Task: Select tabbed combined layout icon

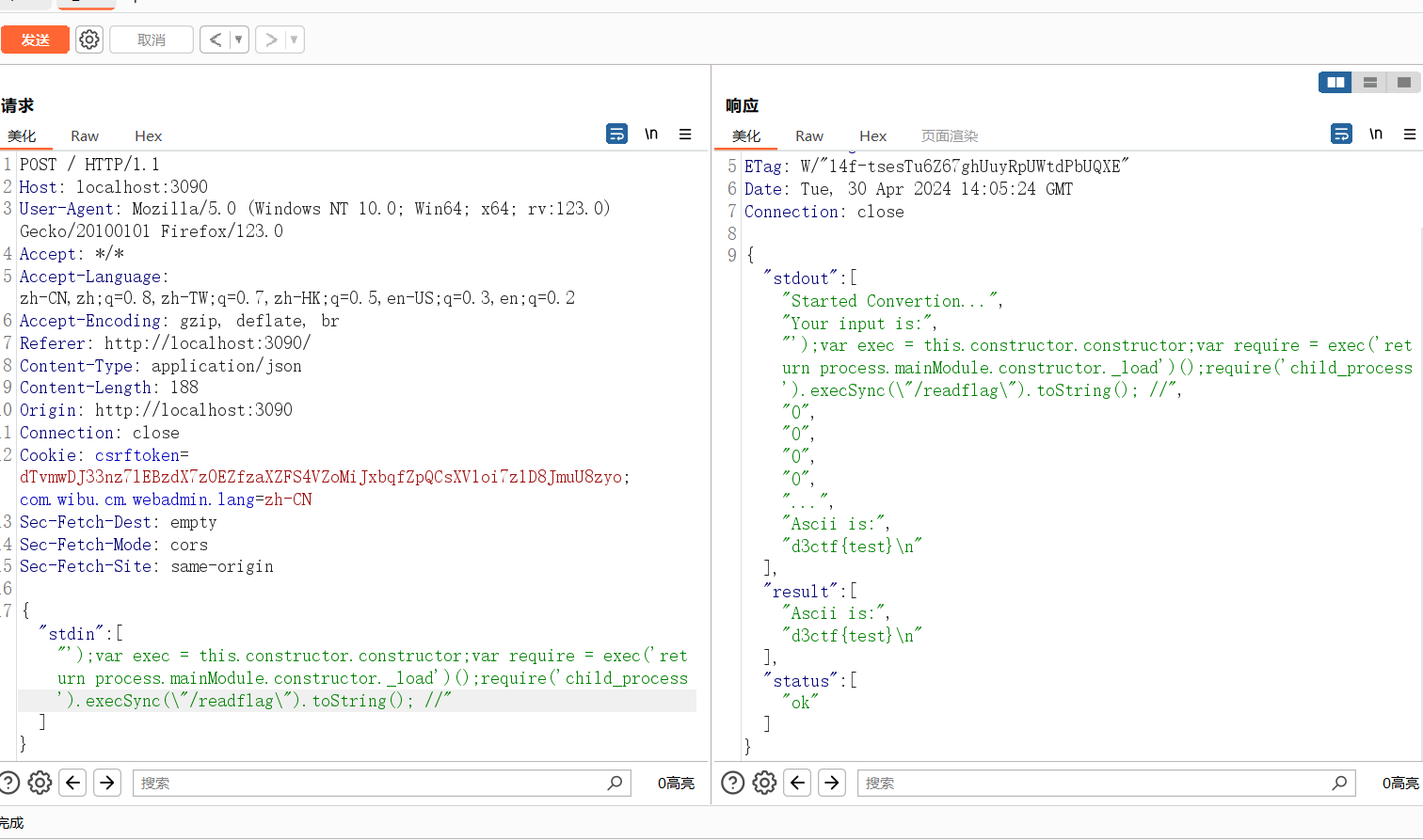Action: point(1404,83)
